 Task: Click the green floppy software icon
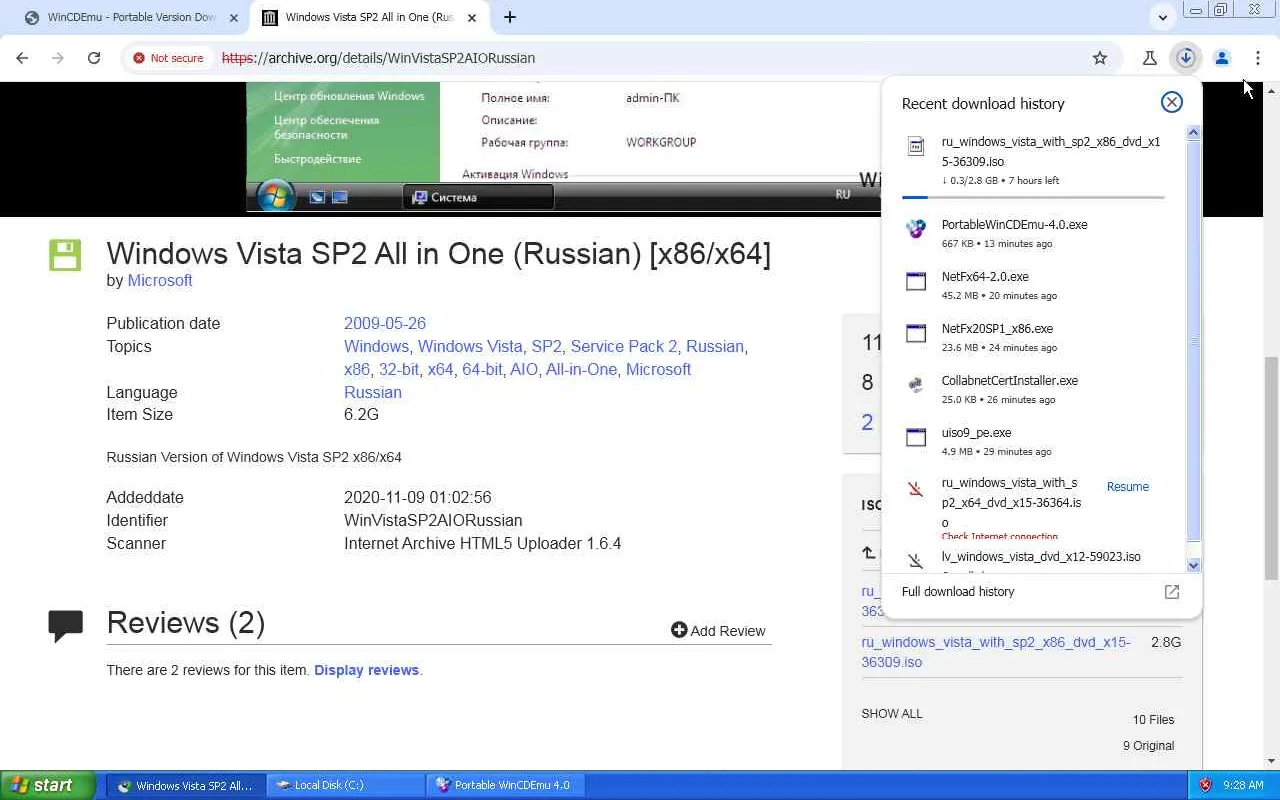[65, 255]
